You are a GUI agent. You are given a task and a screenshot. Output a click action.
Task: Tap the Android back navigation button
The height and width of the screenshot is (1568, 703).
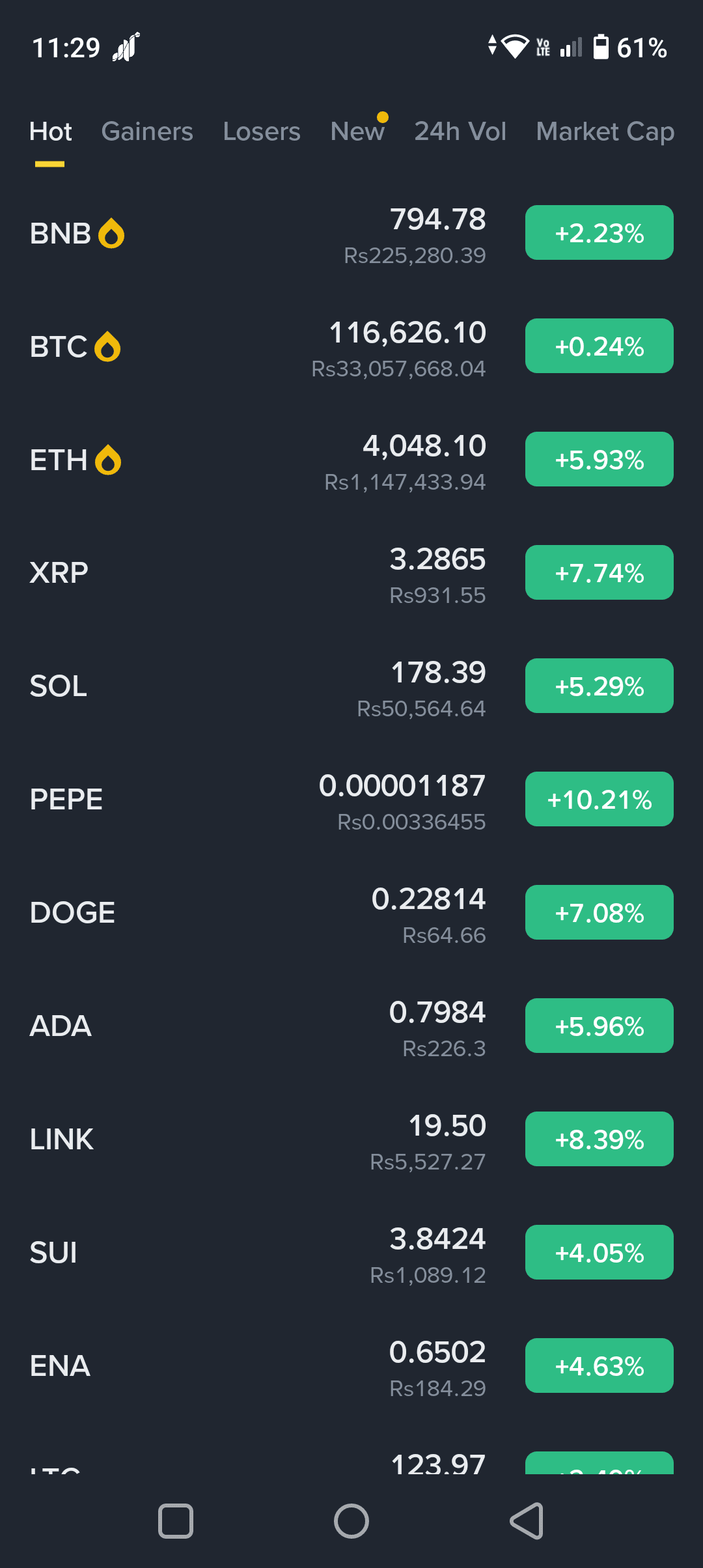coord(527,1521)
